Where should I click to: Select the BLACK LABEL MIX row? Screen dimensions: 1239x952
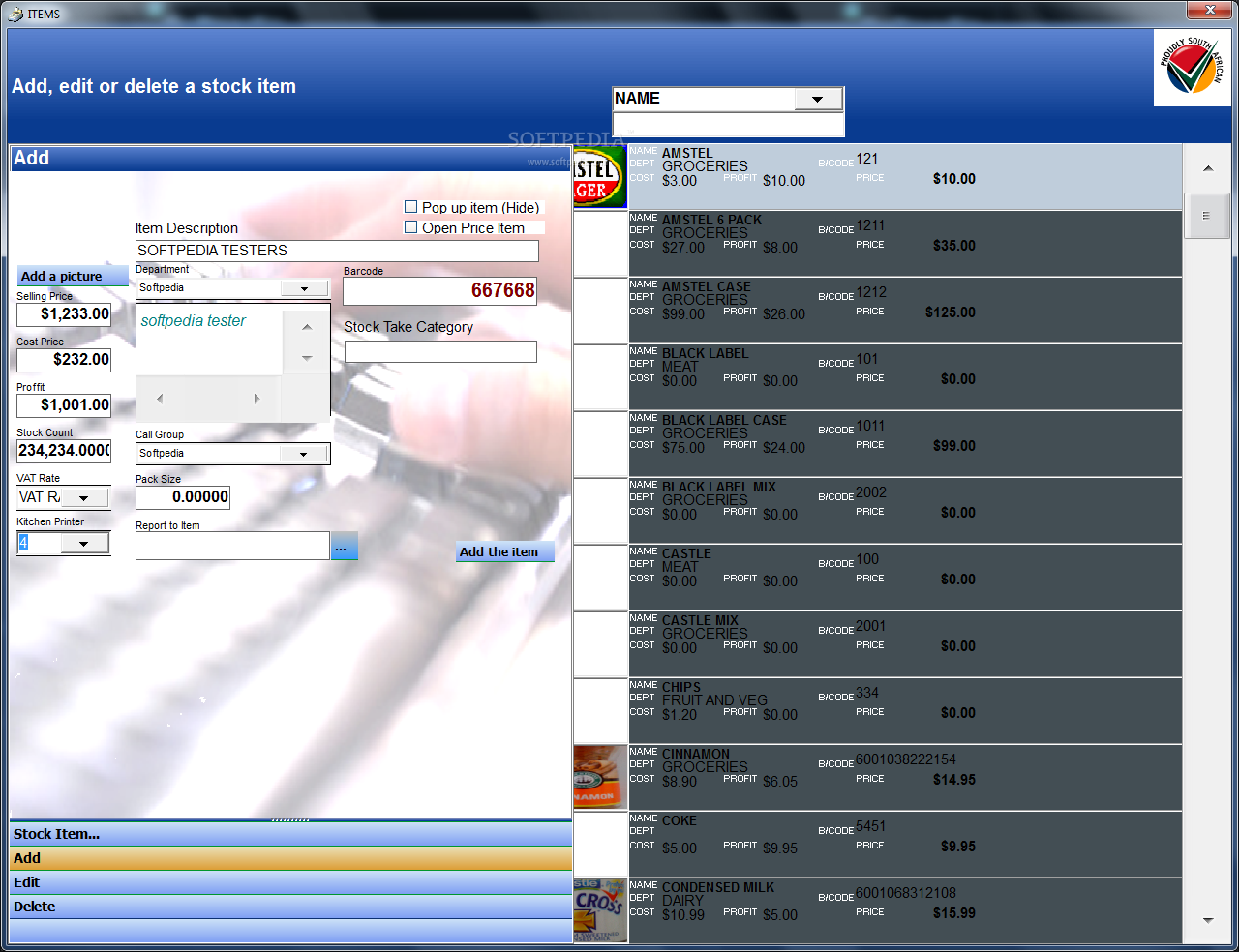(x=878, y=511)
